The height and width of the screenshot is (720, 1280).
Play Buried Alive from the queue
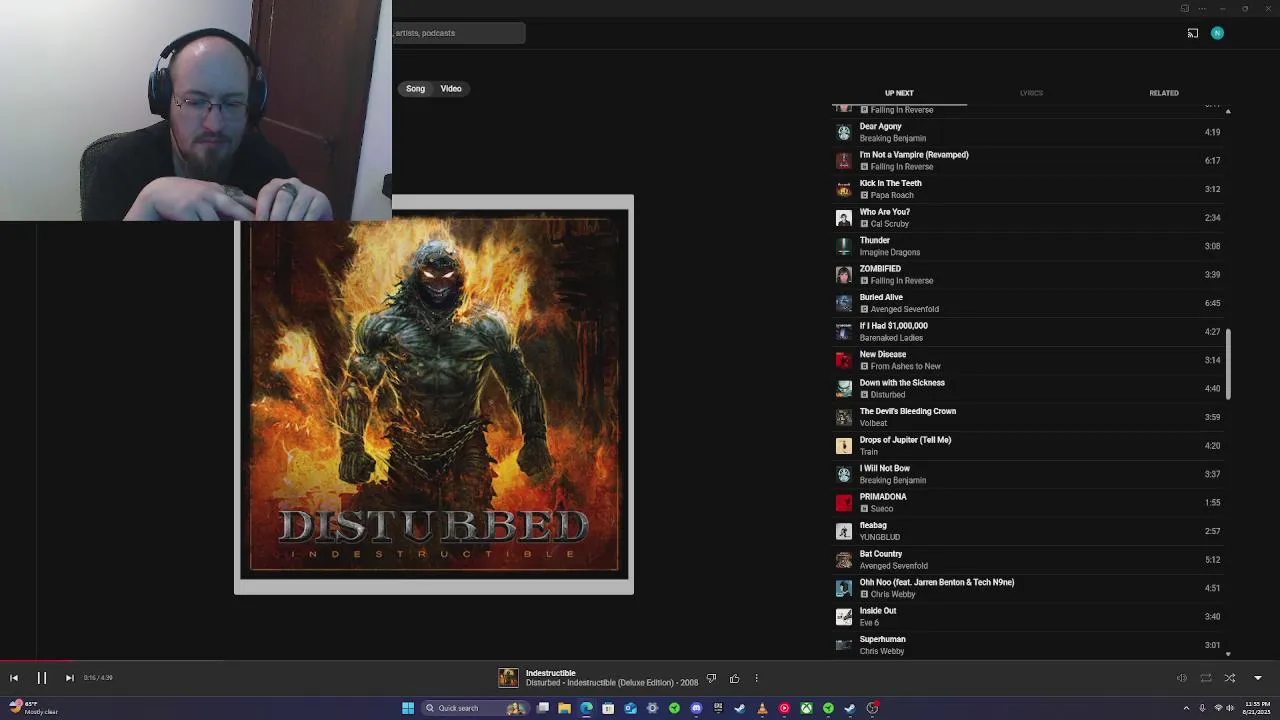tap(1030, 303)
